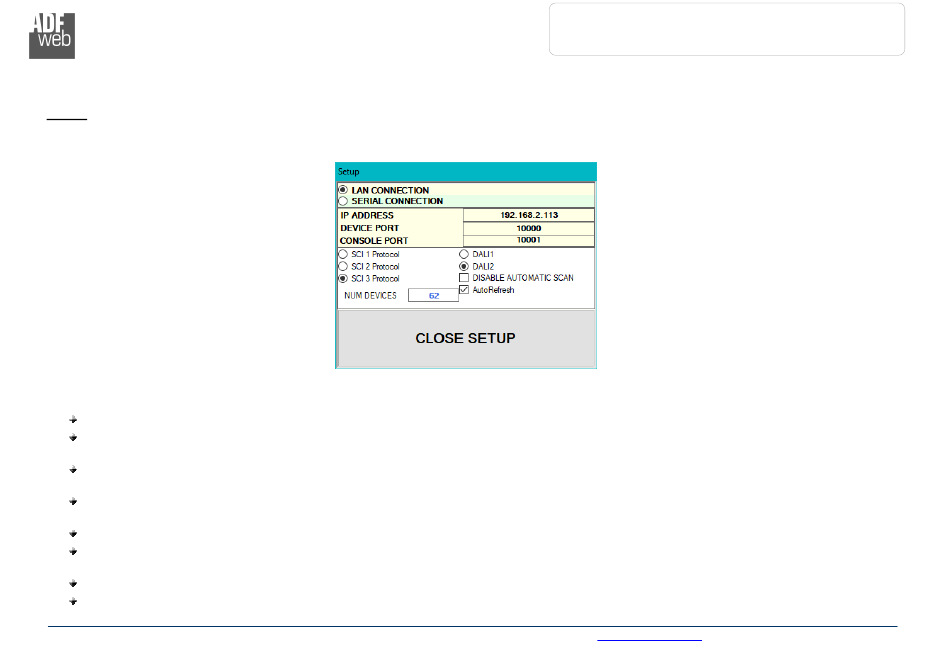Choose SCI 1 Protocol option
950x659 pixels.
(x=344, y=254)
